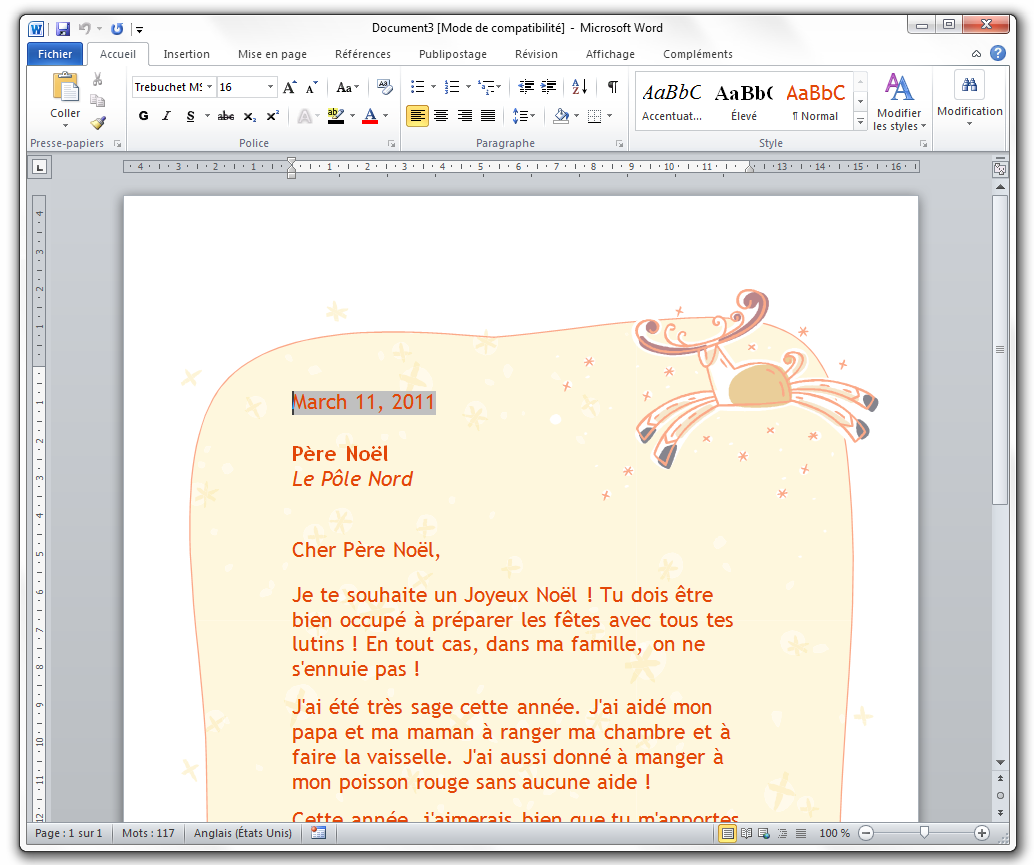
Task: Apply strikethrough with the abc icon
Action: pyautogui.click(x=226, y=116)
